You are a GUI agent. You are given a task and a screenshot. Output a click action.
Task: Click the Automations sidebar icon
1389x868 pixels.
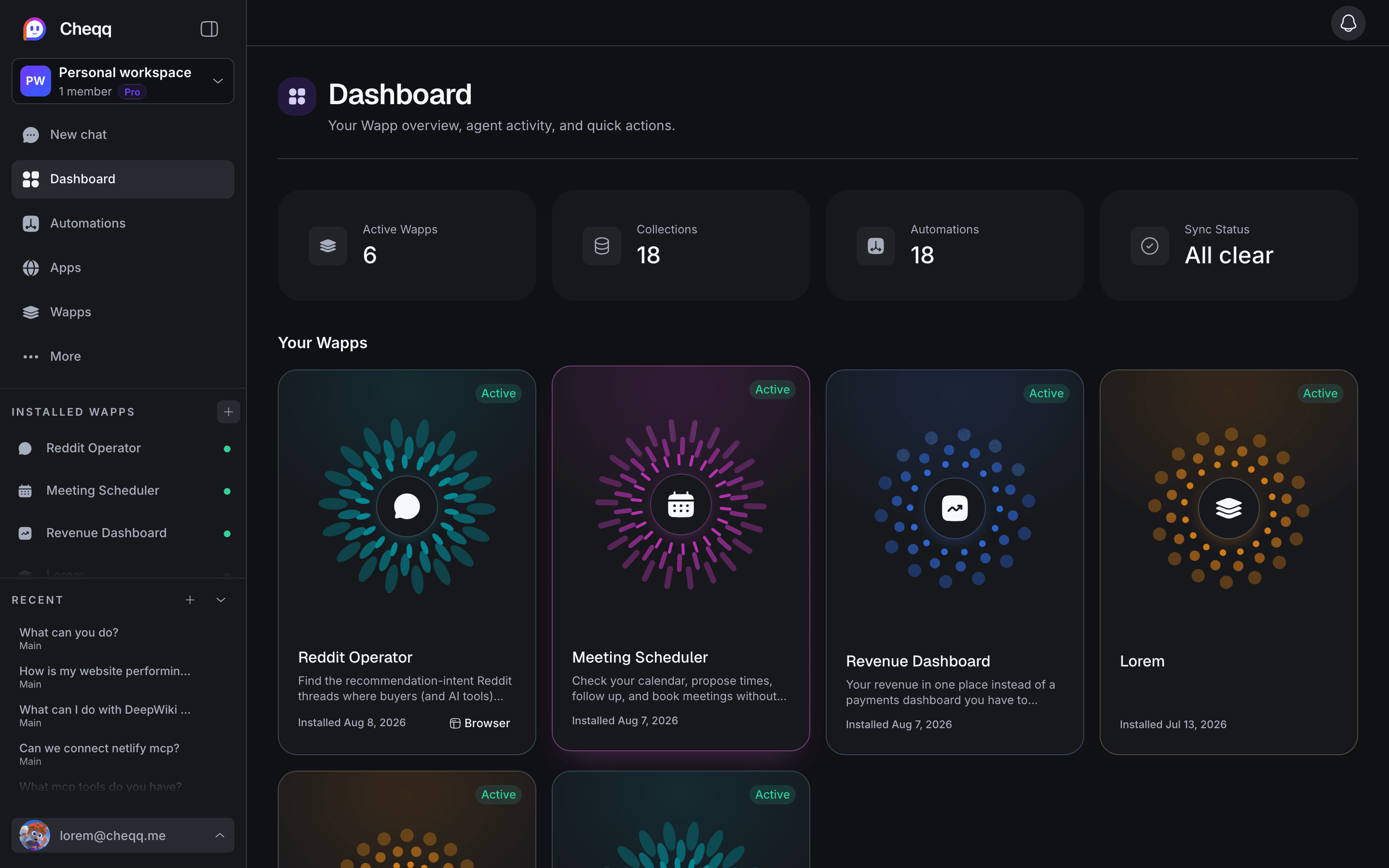click(x=31, y=223)
